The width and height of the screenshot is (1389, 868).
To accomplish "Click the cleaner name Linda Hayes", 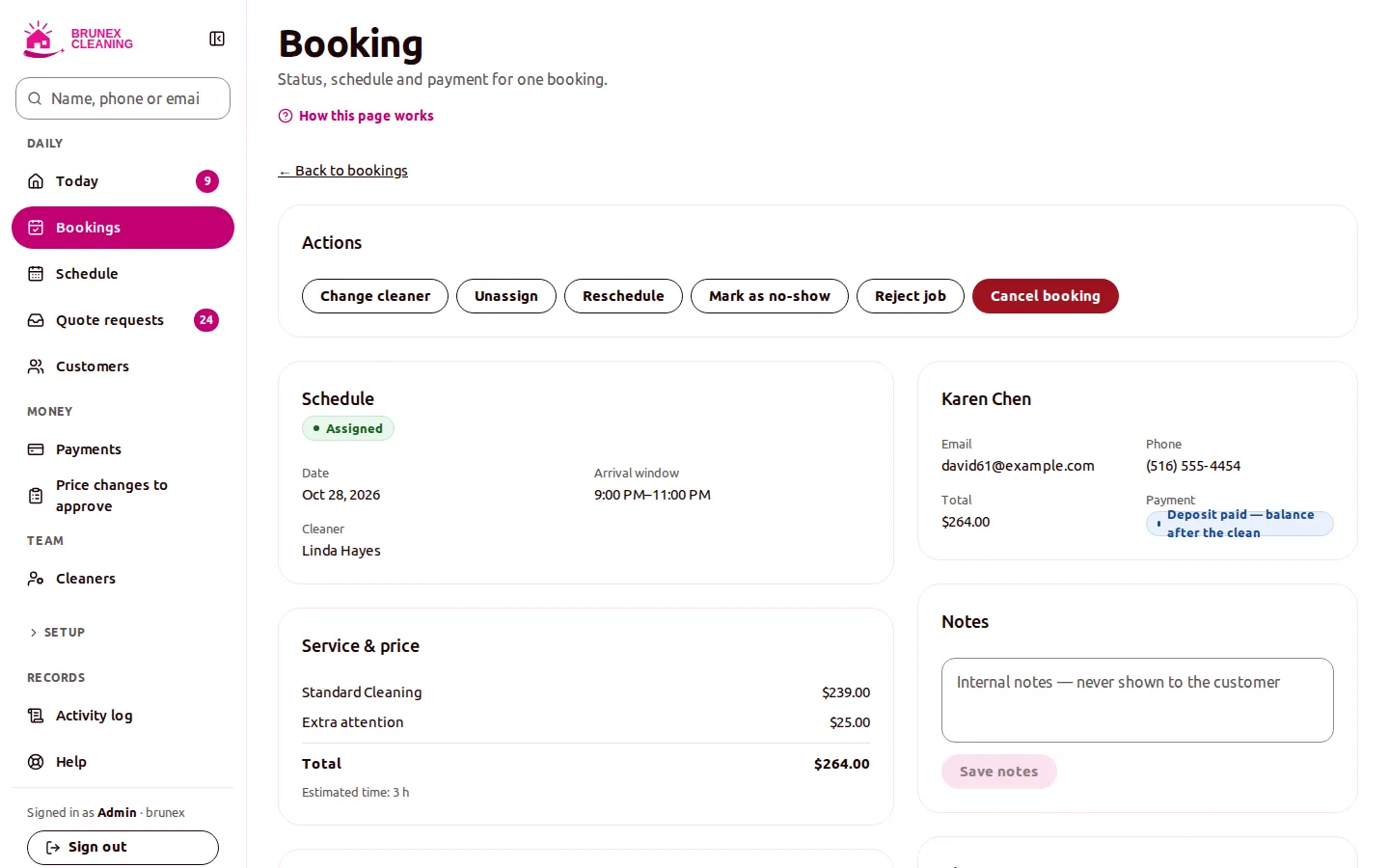I will [x=341, y=551].
